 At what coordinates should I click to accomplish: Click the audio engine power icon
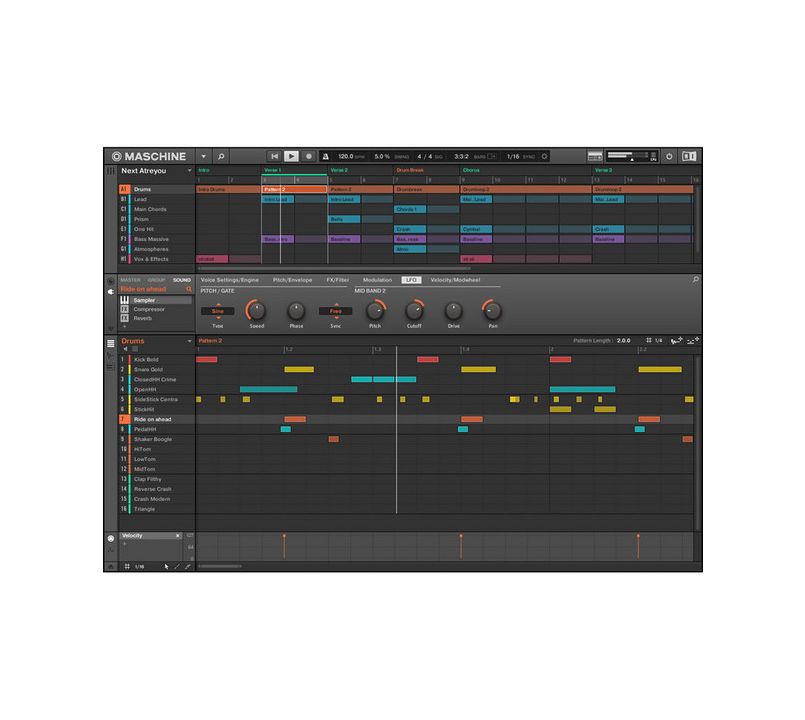point(669,156)
